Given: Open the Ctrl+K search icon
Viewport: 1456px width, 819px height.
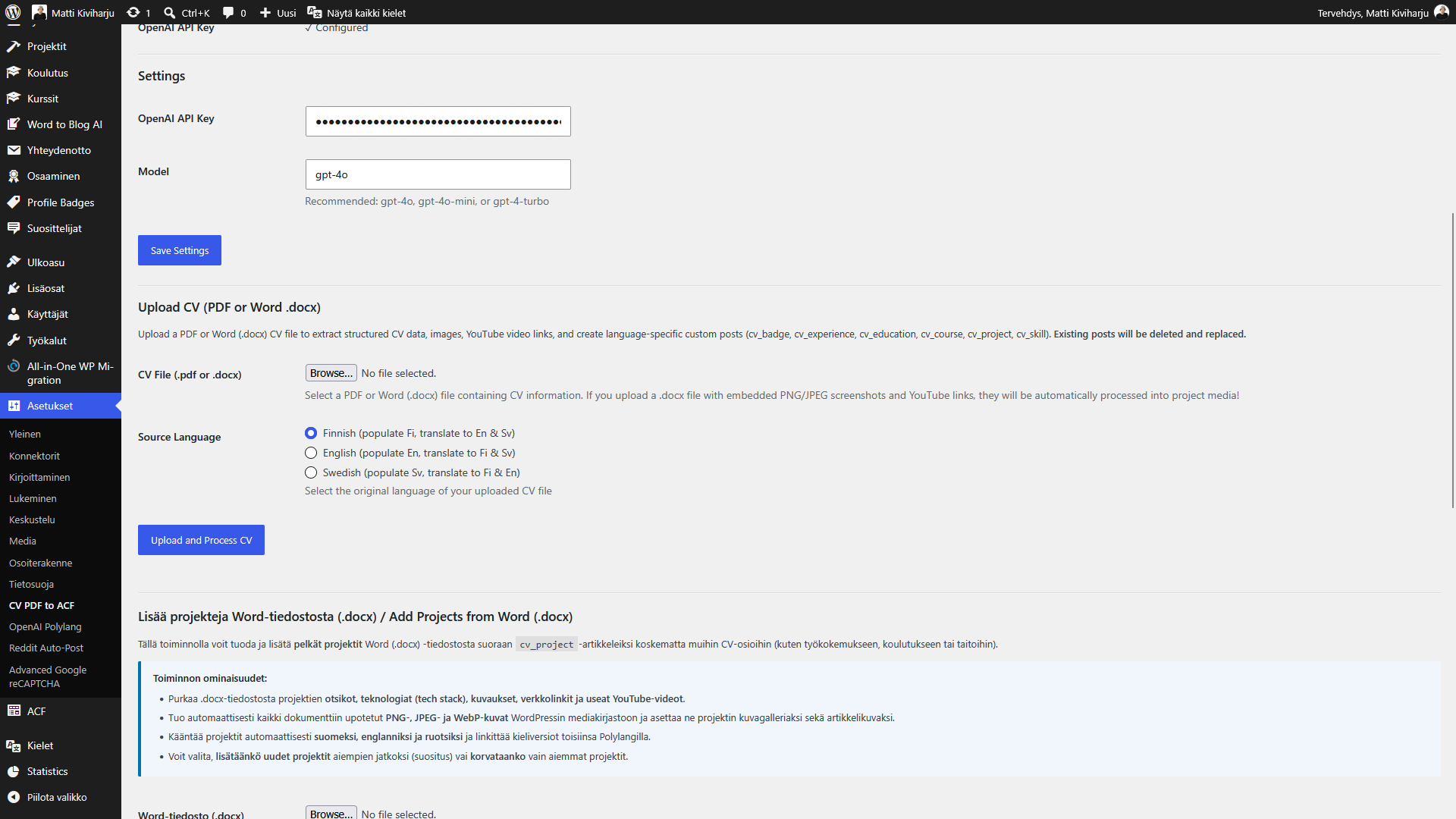Looking at the screenshot, I should [x=170, y=13].
